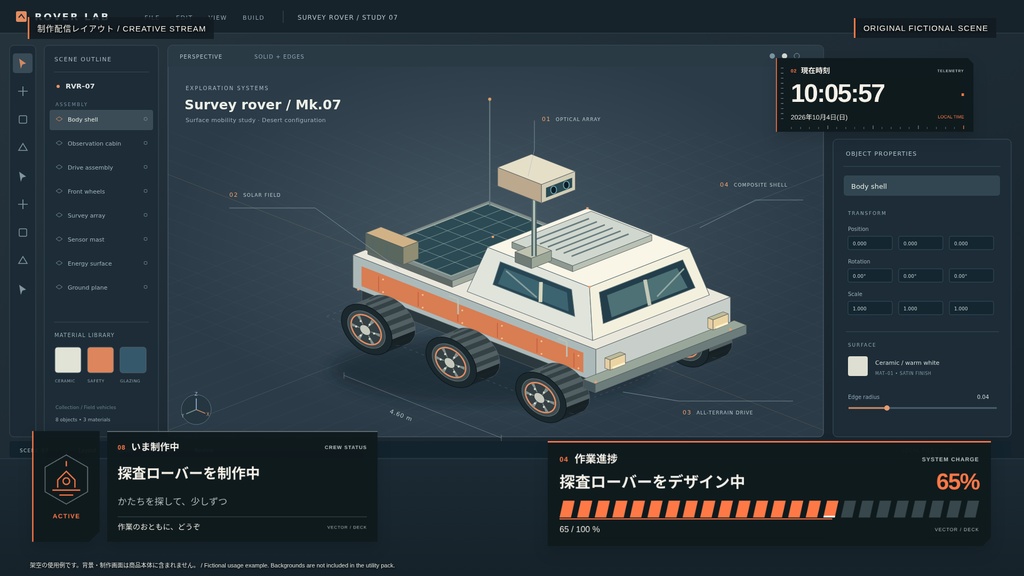Screen dimensions: 1024x576
Task: Click the hexagon ACTIVE status icon
Action: click(66, 480)
